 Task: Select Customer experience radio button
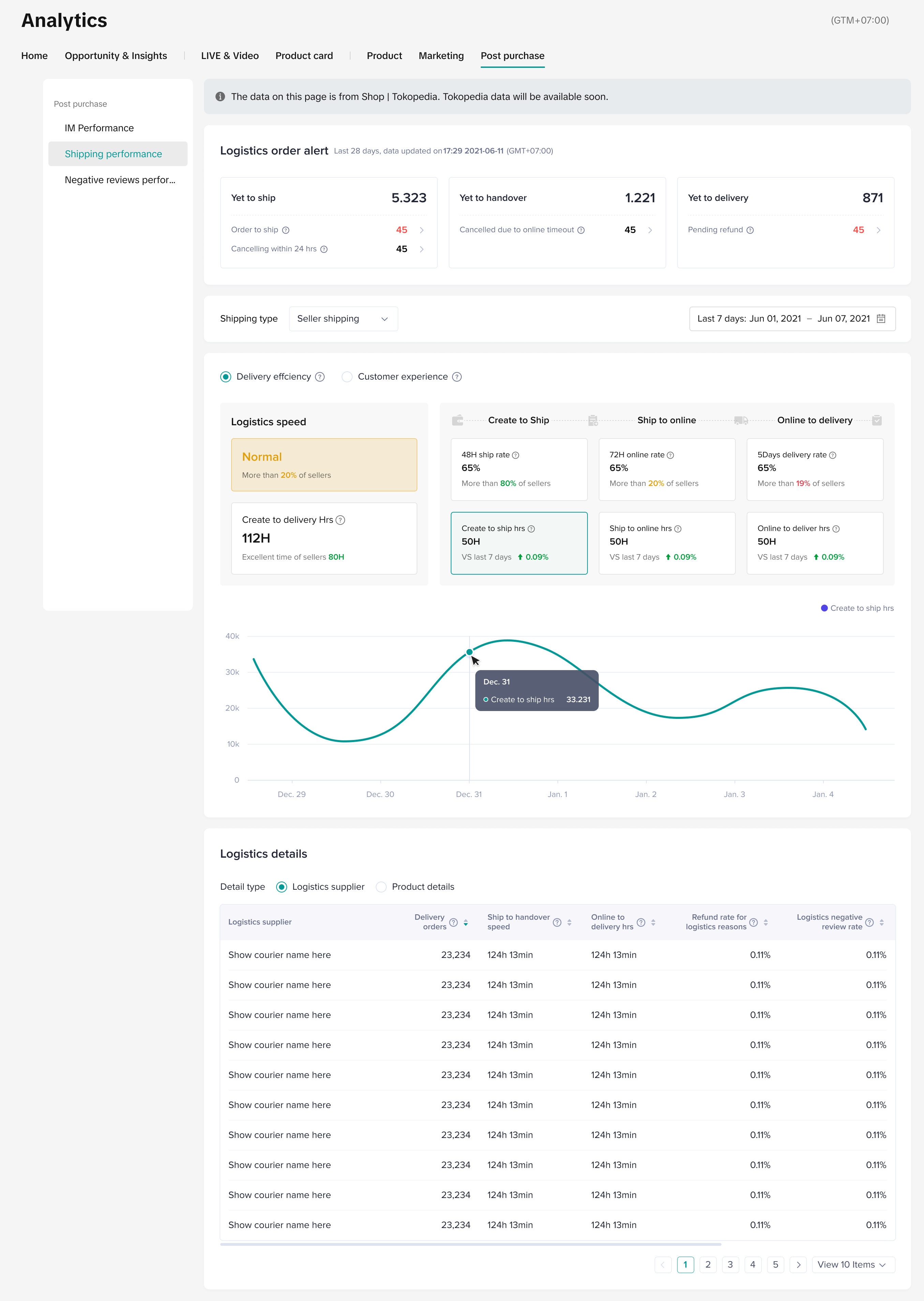click(347, 377)
